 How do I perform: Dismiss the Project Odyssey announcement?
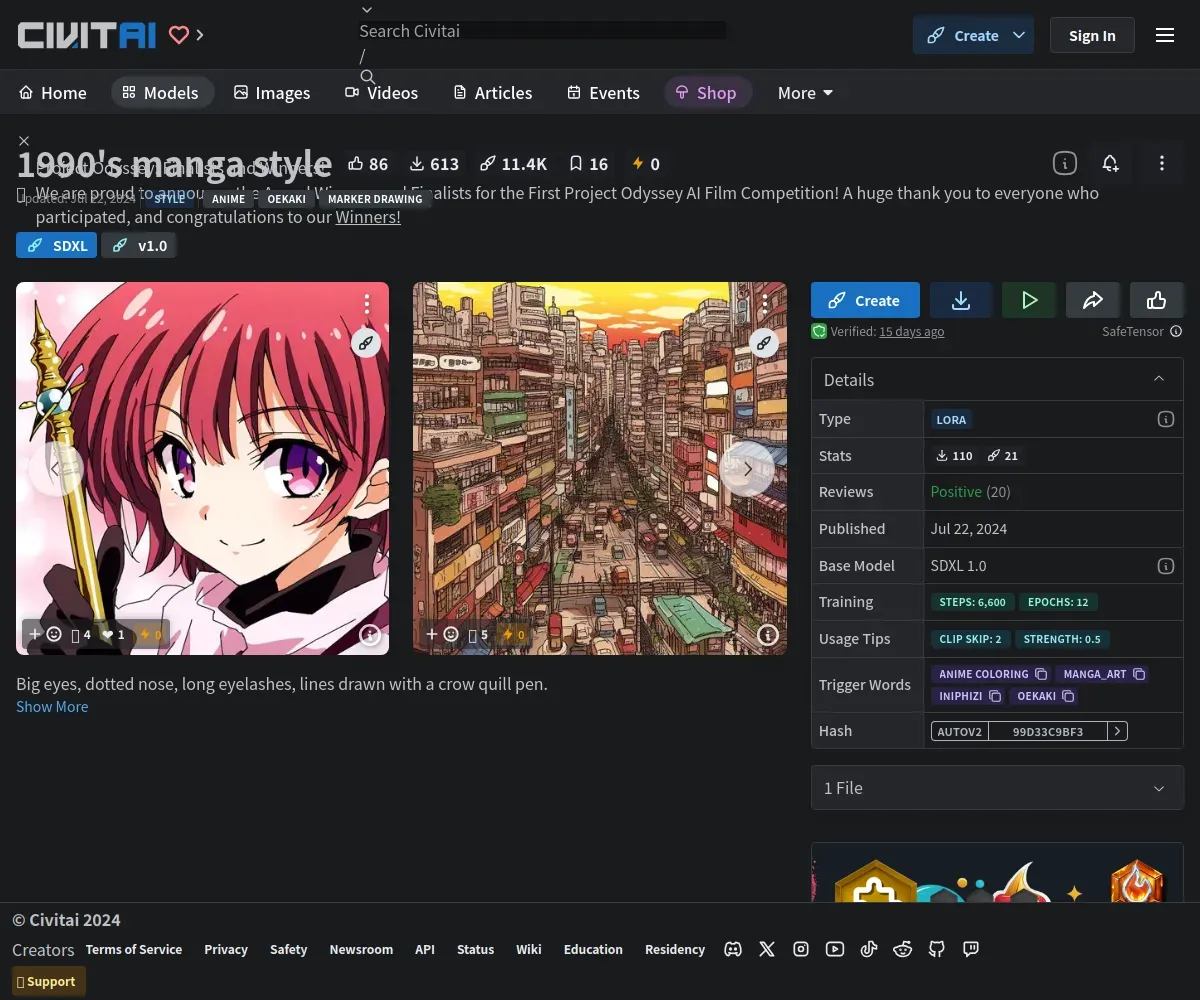tap(24, 141)
